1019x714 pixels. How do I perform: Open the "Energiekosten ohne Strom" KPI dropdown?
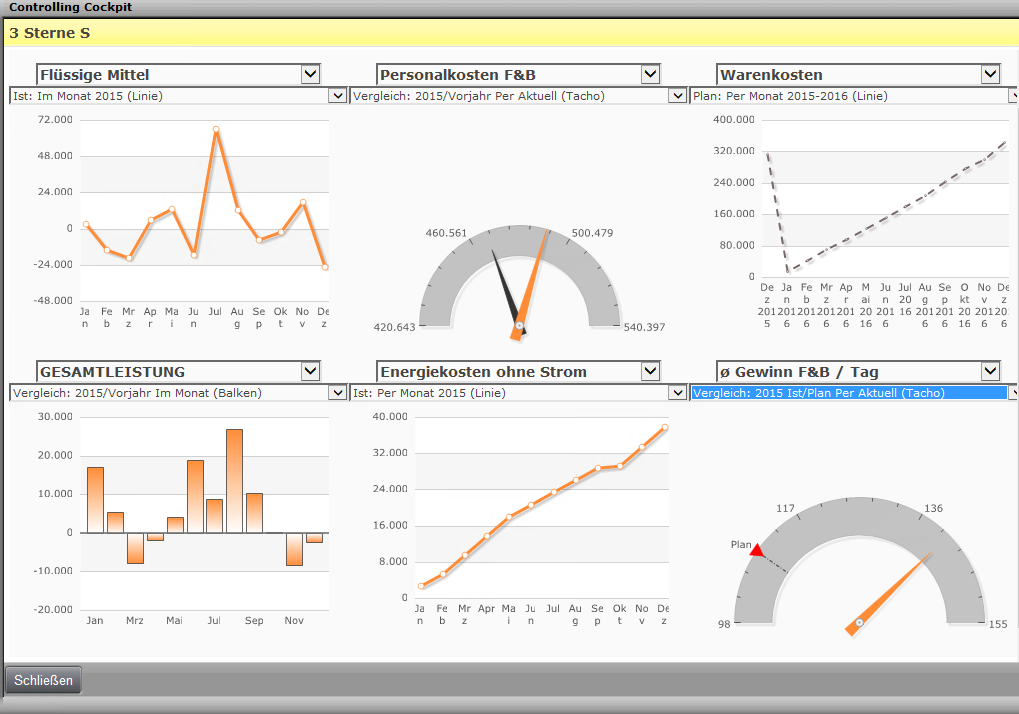tap(652, 371)
